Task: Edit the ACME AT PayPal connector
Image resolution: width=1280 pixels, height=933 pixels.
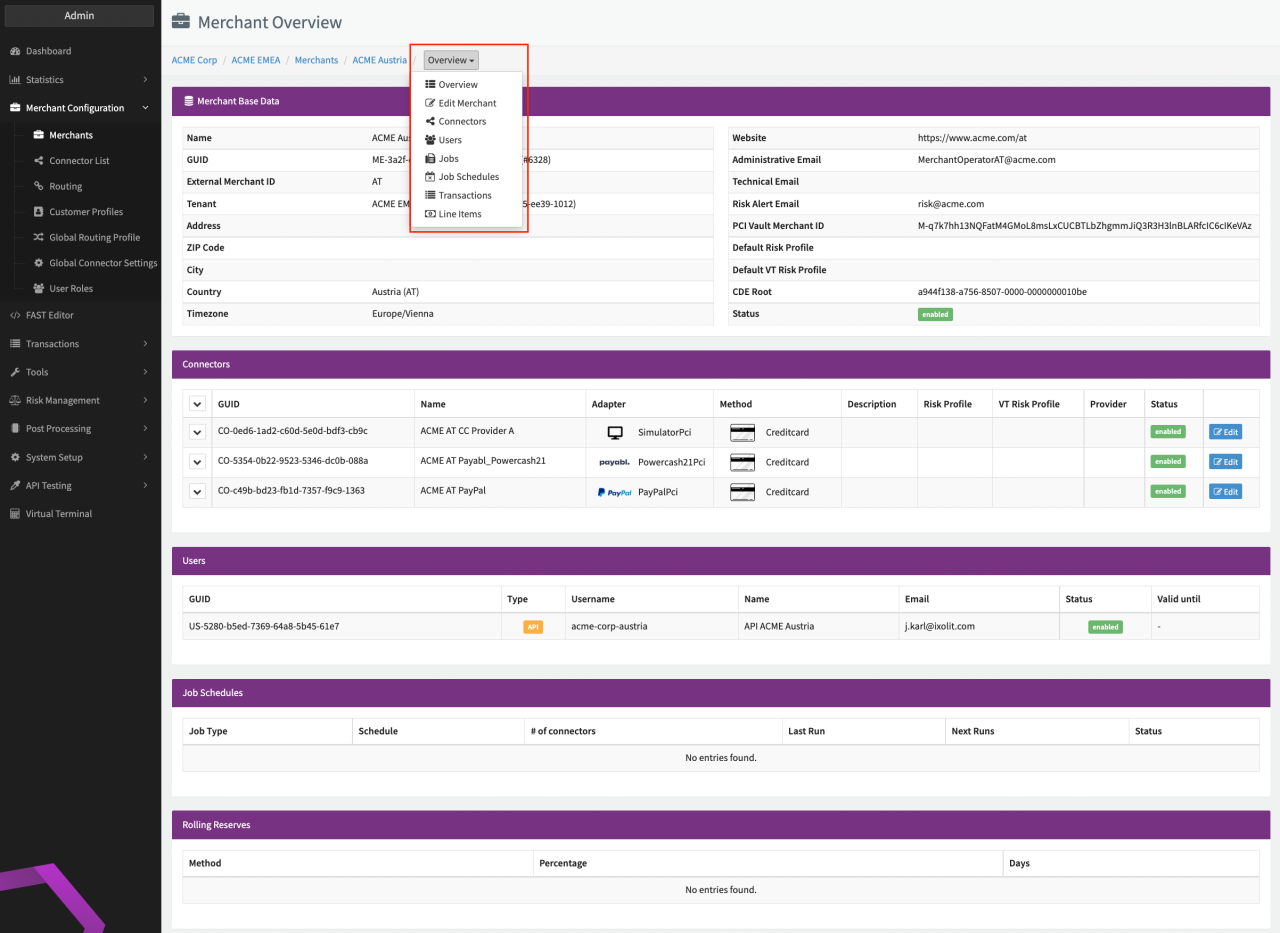Action: (x=1225, y=491)
